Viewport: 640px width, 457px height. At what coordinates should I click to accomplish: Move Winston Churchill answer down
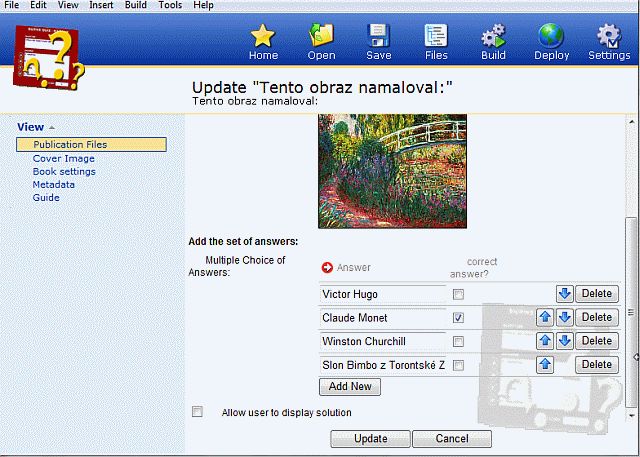[565, 341]
